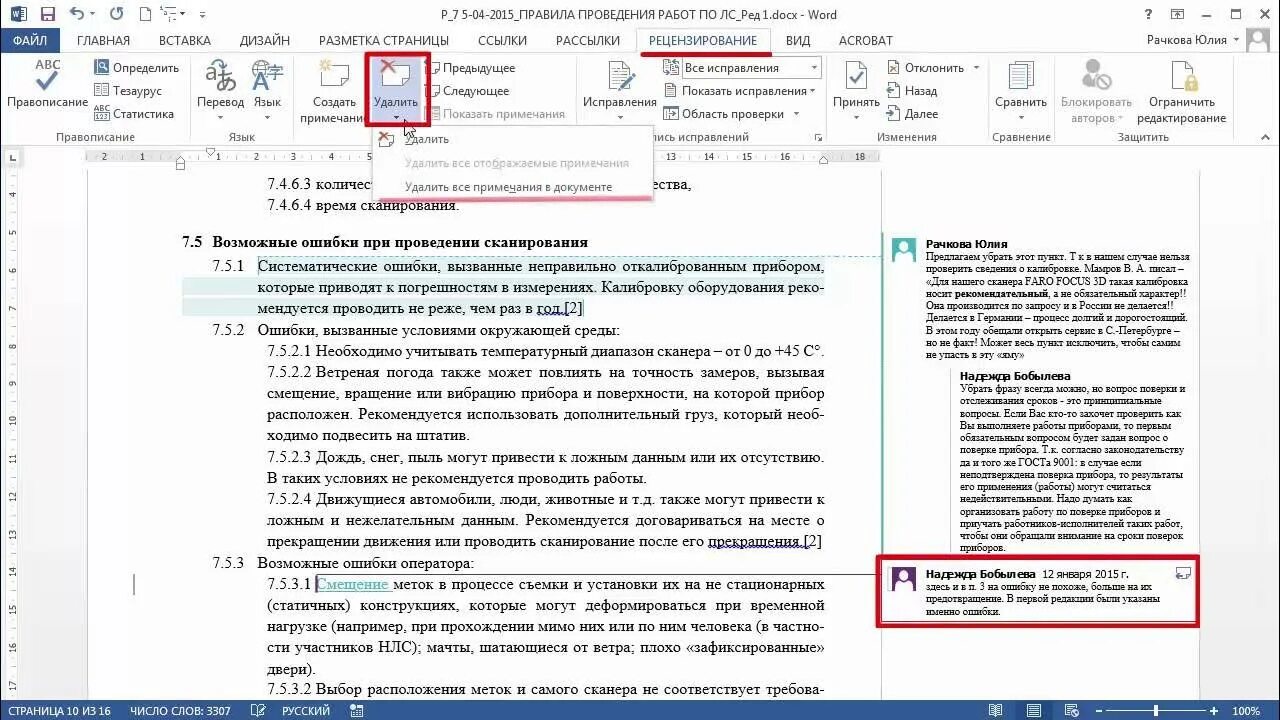Screen dimensions: 1280x720
Task: Click Рачкова Юлия comment author name
Action: coord(966,244)
